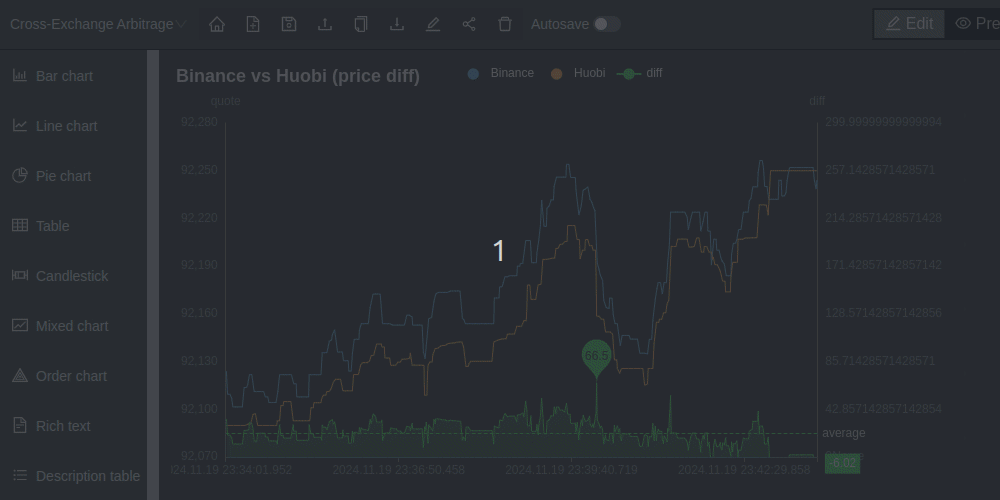Toggle the Autosave switch

click(606, 24)
